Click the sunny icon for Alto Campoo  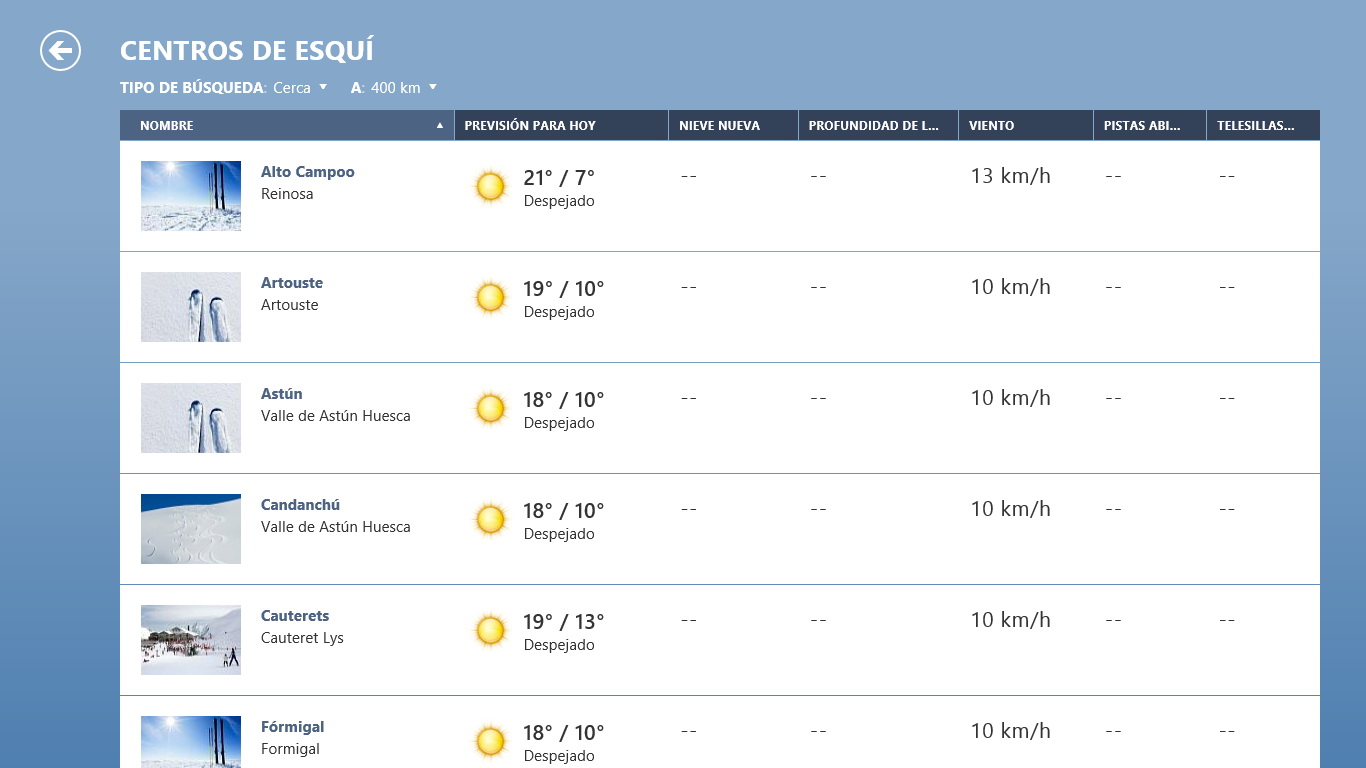pos(490,187)
